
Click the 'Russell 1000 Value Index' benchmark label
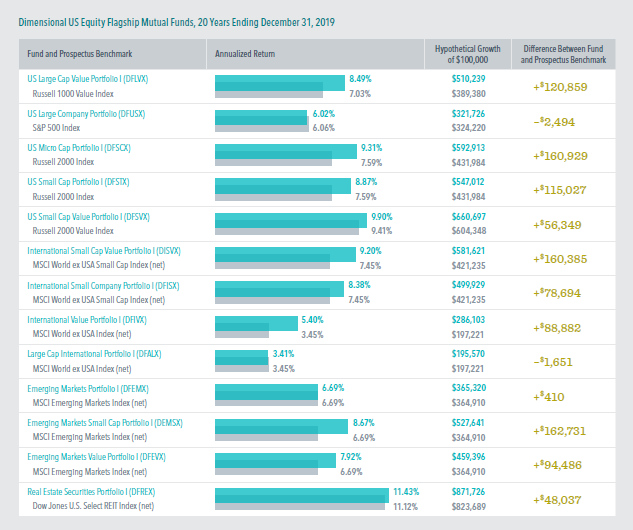click(73, 94)
